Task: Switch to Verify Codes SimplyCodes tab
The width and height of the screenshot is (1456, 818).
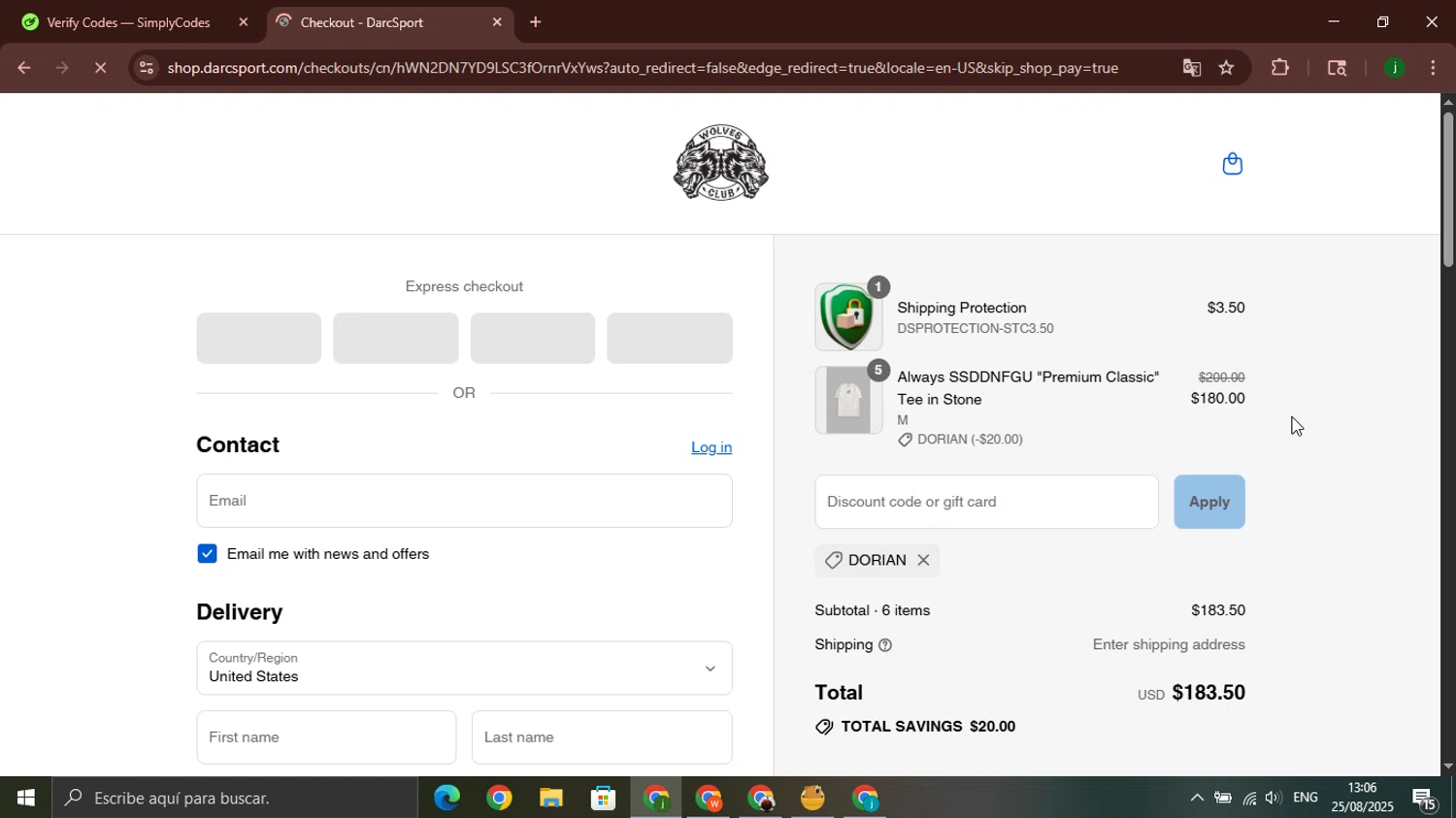Action: 129,22
